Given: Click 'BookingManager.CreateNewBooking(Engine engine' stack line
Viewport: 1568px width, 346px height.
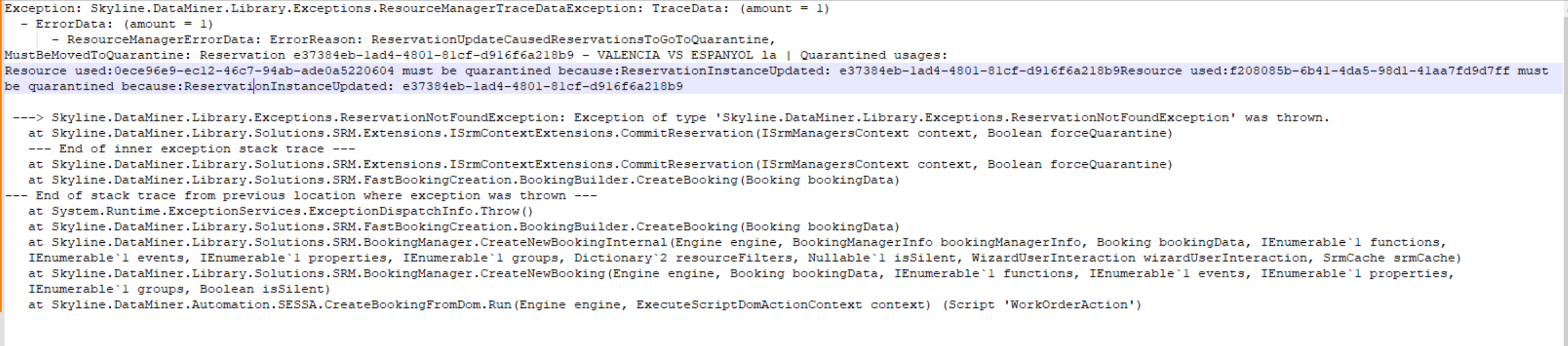Looking at the screenshot, I should tap(741, 274).
